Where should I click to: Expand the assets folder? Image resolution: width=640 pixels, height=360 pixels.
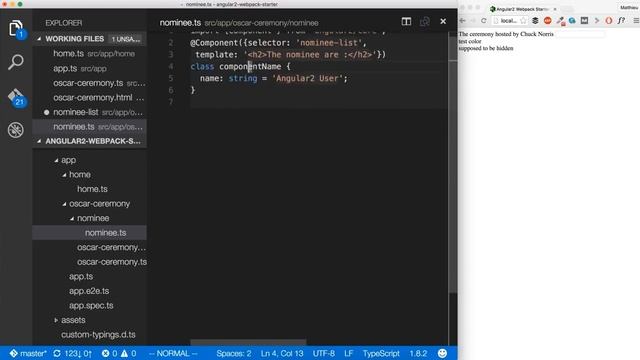56,320
